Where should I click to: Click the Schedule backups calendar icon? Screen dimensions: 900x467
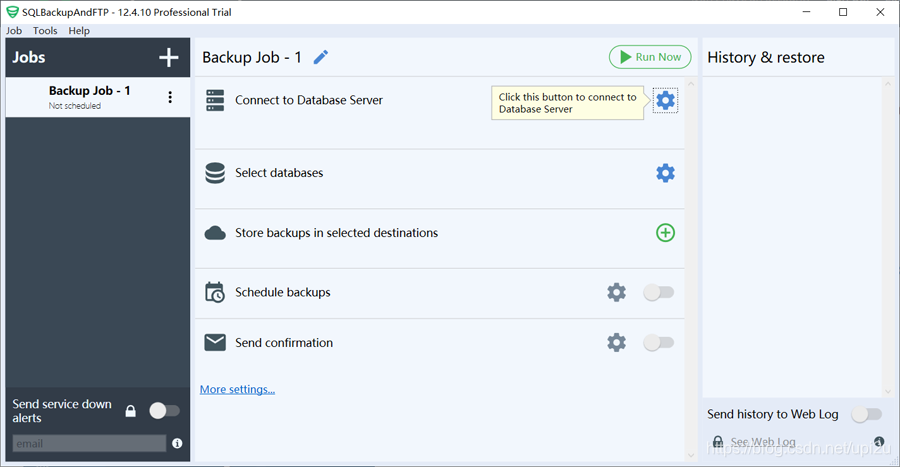215,292
